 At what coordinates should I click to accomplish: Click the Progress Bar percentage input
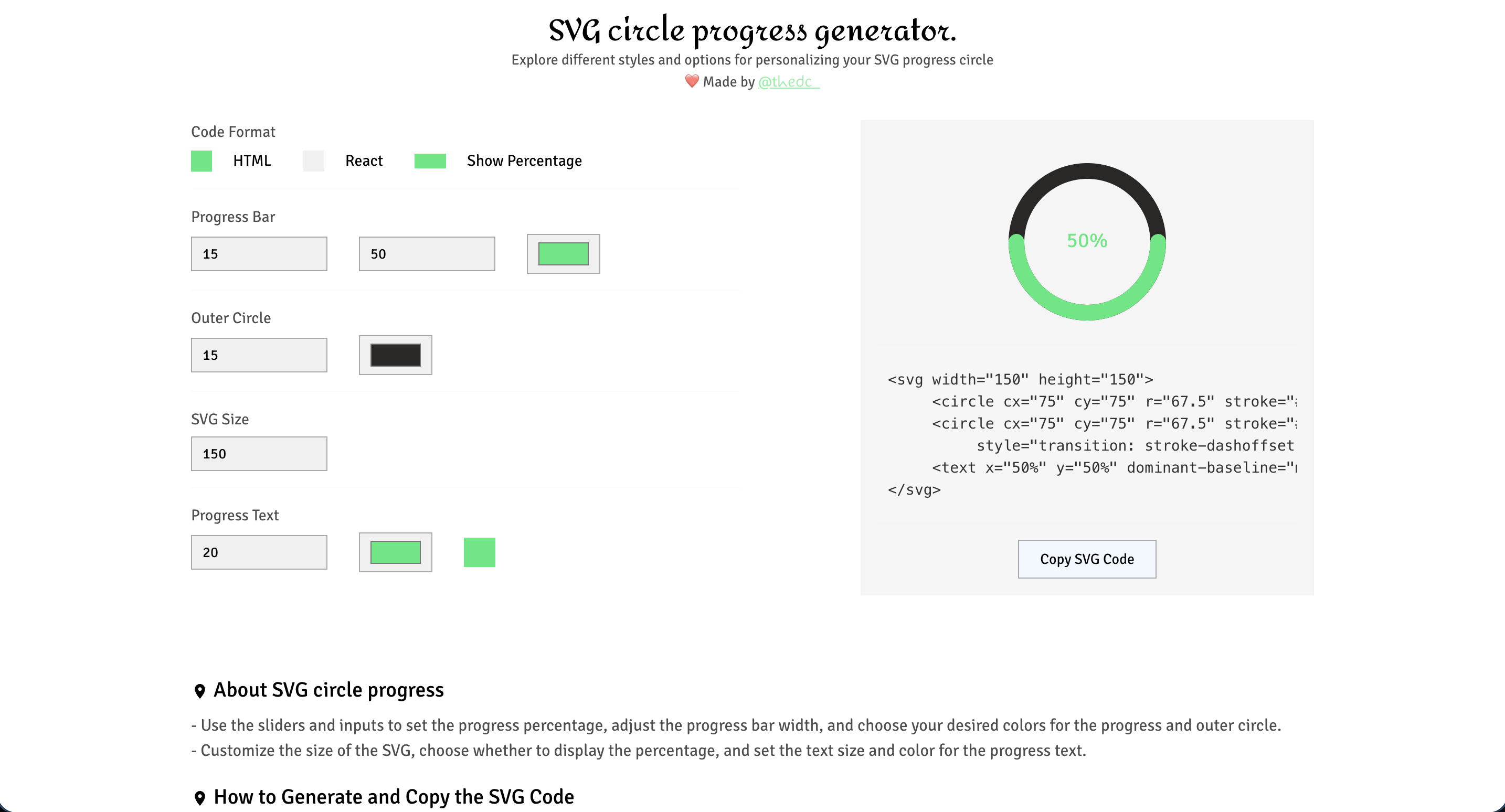click(427, 253)
